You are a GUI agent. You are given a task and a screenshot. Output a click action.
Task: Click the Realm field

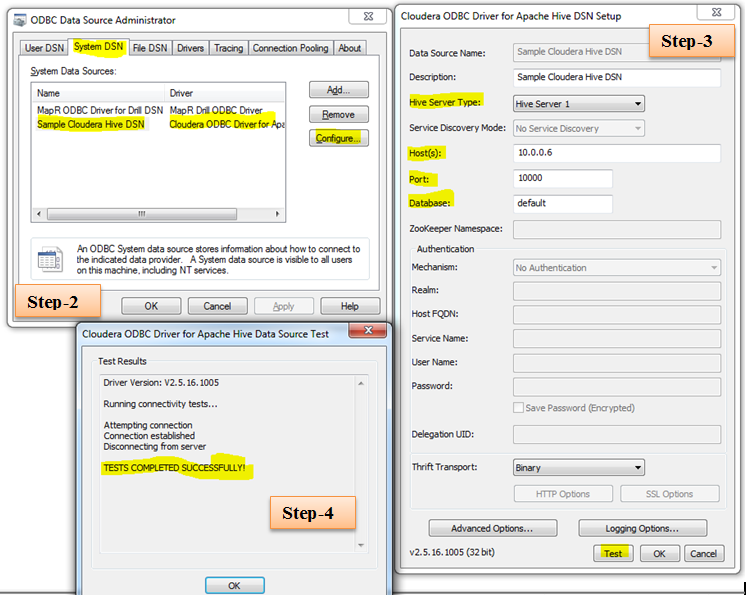tap(617, 290)
